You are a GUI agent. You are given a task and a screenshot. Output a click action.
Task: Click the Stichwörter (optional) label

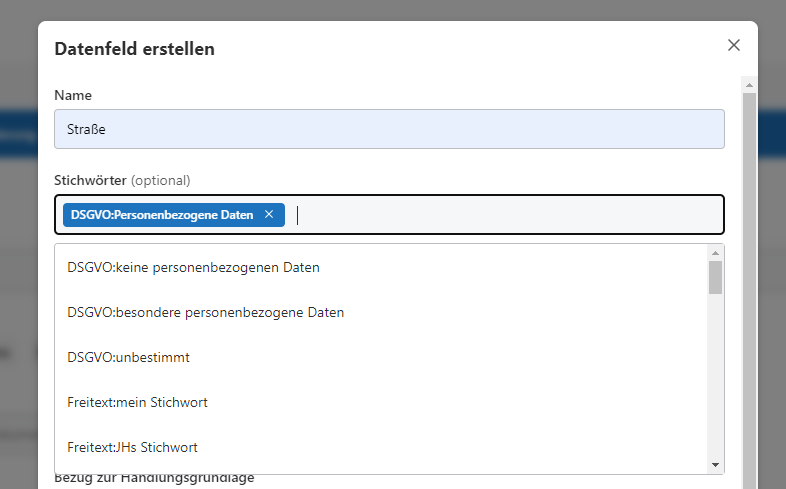coord(122,180)
